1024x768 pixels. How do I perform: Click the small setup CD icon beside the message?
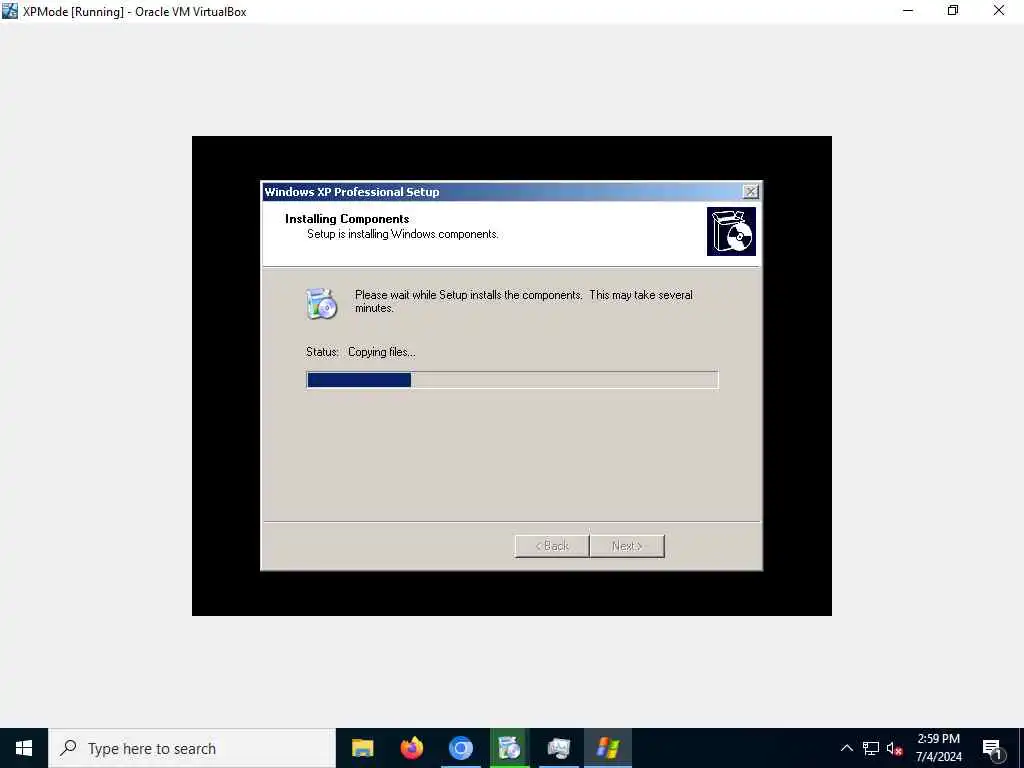321,304
